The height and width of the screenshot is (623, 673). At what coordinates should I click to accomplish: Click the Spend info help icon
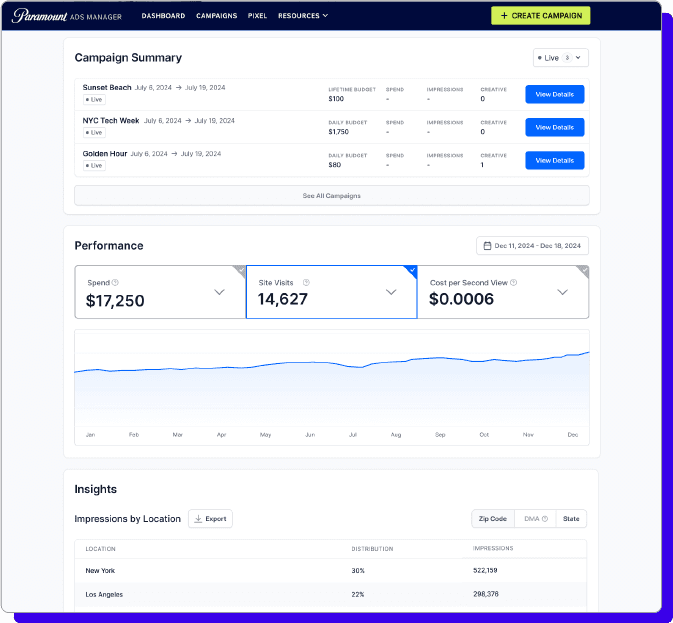115,283
